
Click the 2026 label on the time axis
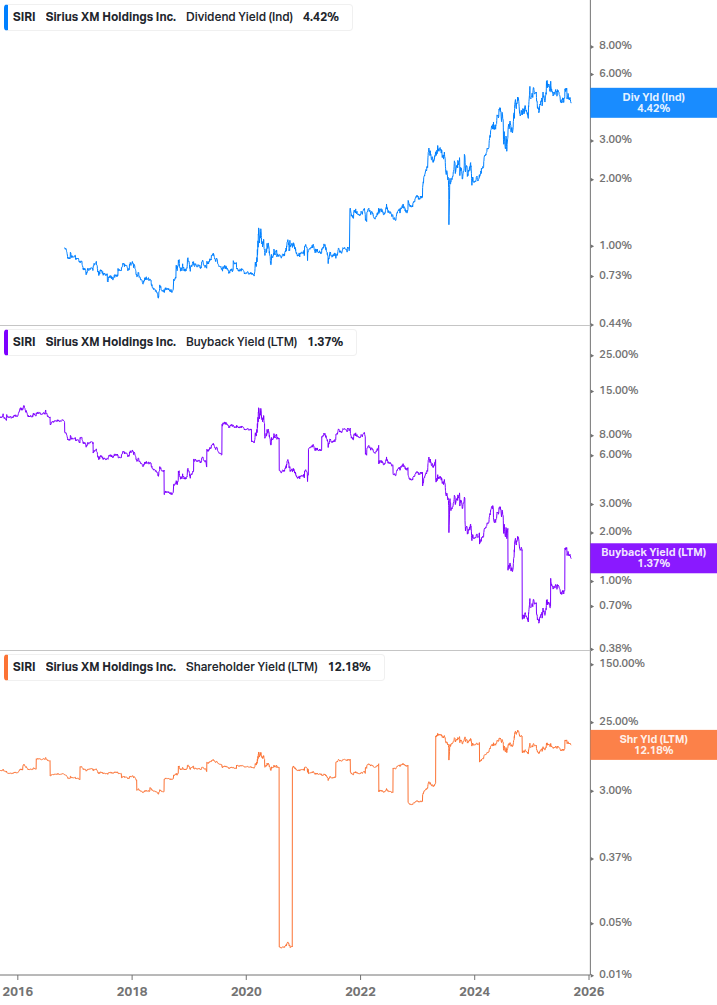pyautogui.click(x=589, y=992)
